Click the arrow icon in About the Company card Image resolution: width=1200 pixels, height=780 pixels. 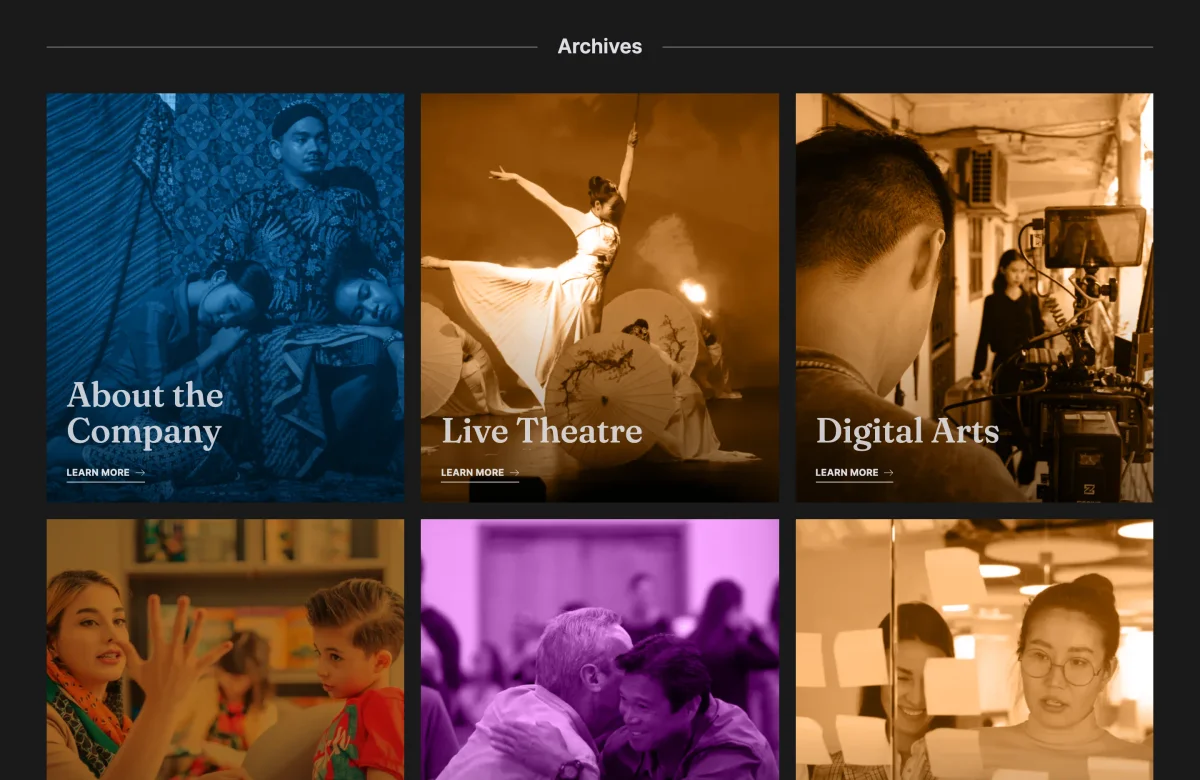(x=140, y=473)
